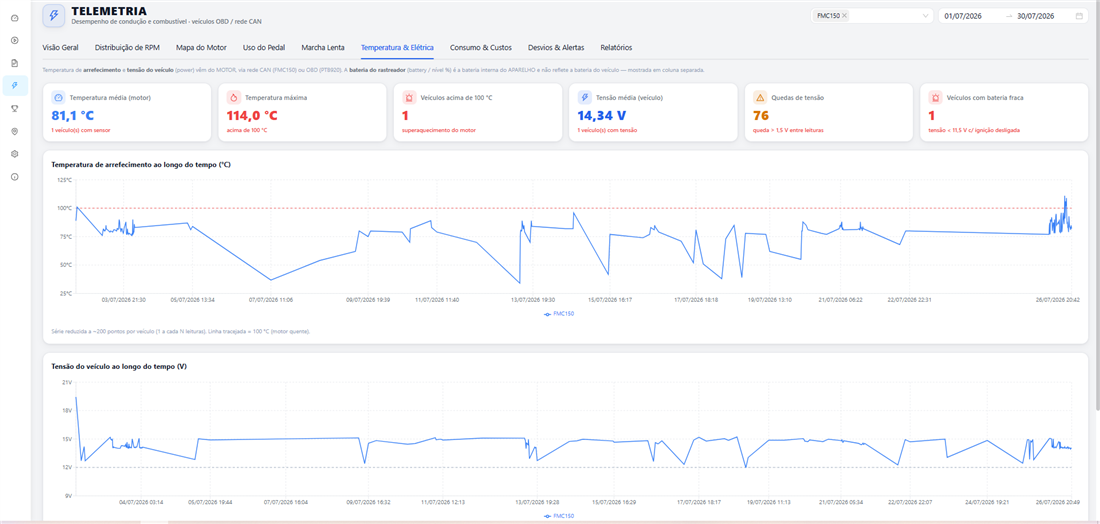Screen dimensions: 1100x524
Task: Open the Consumo & Custos tab
Action: coord(481,48)
